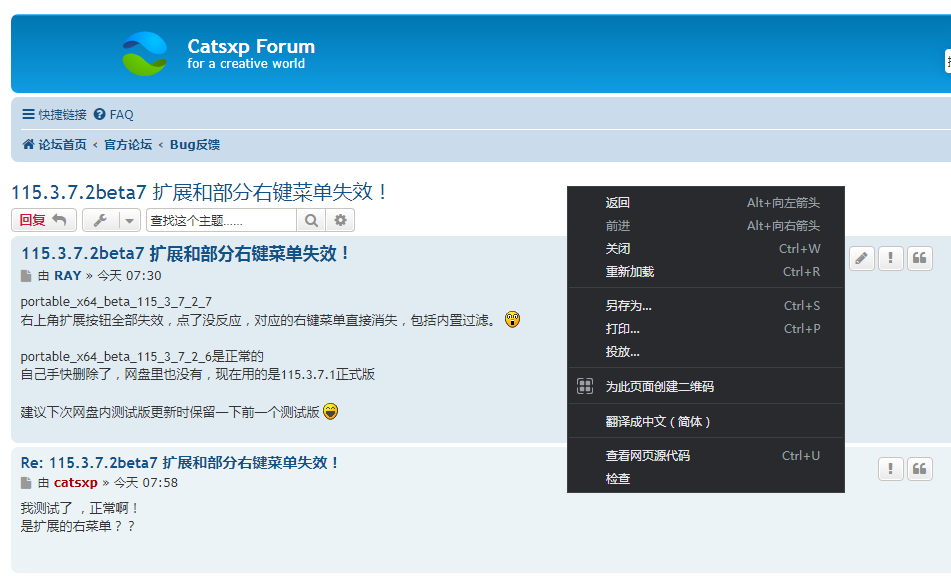The height and width of the screenshot is (576, 951).
Task: Click the QR code icon in context menu
Action: pos(585,386)
